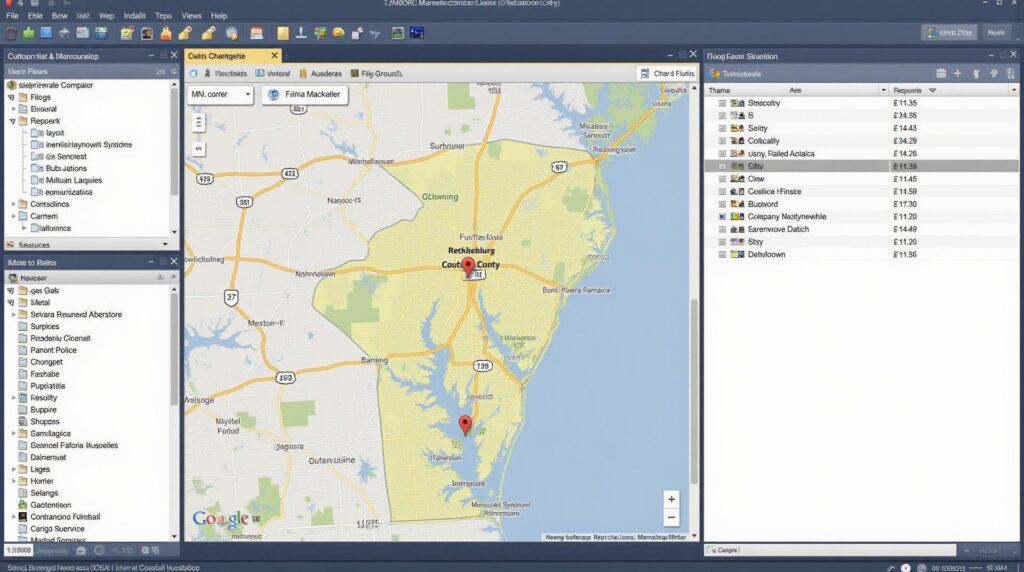Screen dimensions: 1024x572
Task: Click the map layers icon below MN. correr
Action: point(199,122)
